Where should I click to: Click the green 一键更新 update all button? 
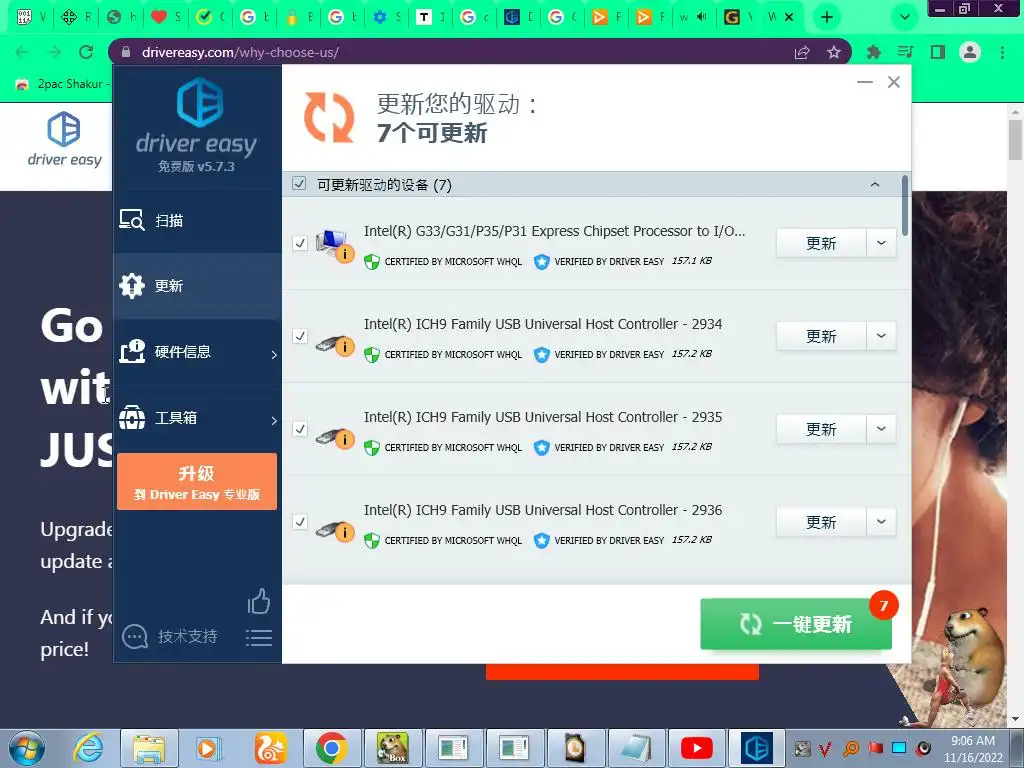(796, 624)
